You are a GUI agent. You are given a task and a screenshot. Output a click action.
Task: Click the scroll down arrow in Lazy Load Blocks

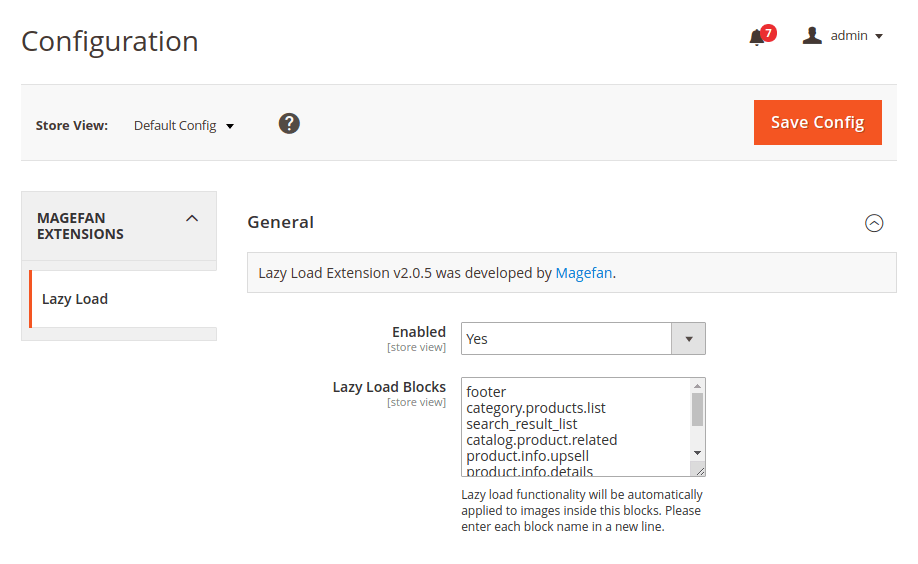coord(697,453)
